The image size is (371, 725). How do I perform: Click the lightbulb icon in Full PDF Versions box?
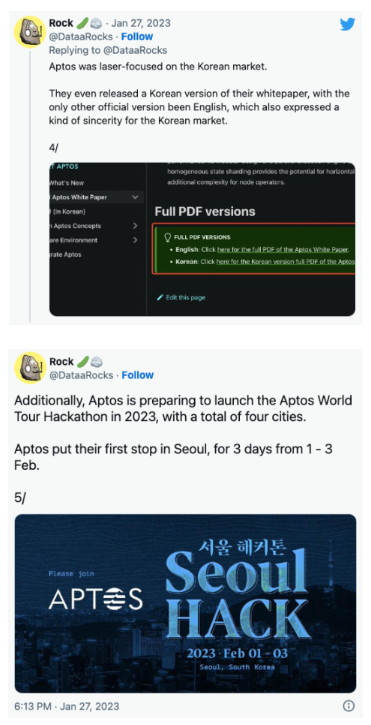[x=168, y=237]
